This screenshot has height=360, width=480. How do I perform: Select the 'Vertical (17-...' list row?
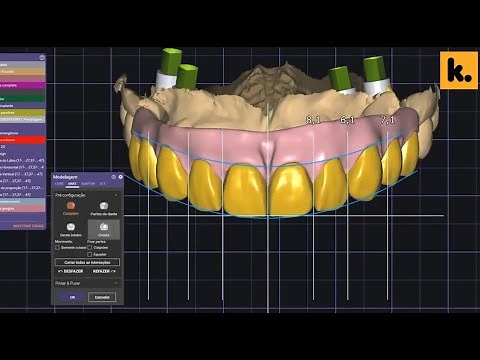coord(22,174)
